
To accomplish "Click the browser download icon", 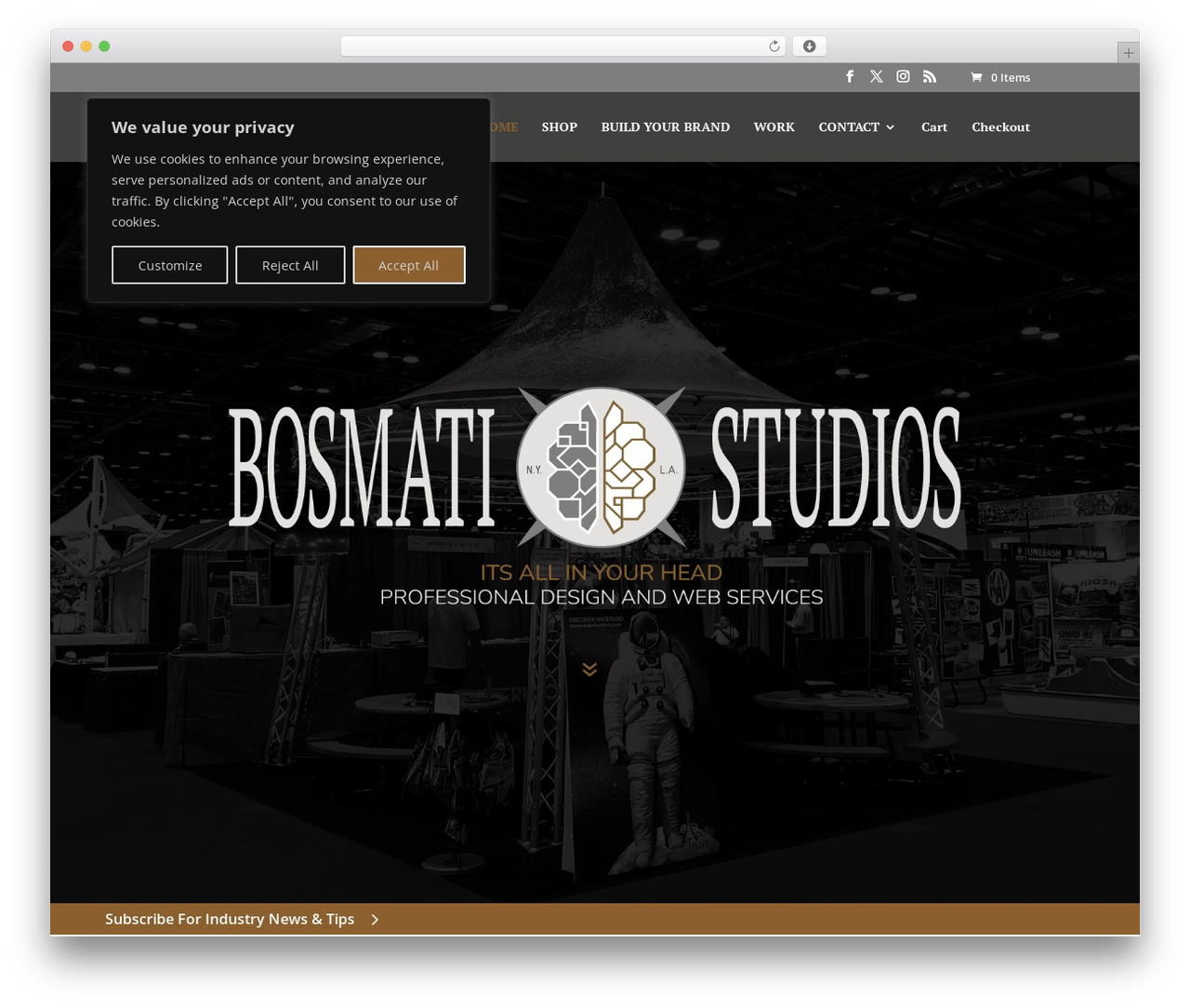I will pyautogui.click(x=809, y=46).
